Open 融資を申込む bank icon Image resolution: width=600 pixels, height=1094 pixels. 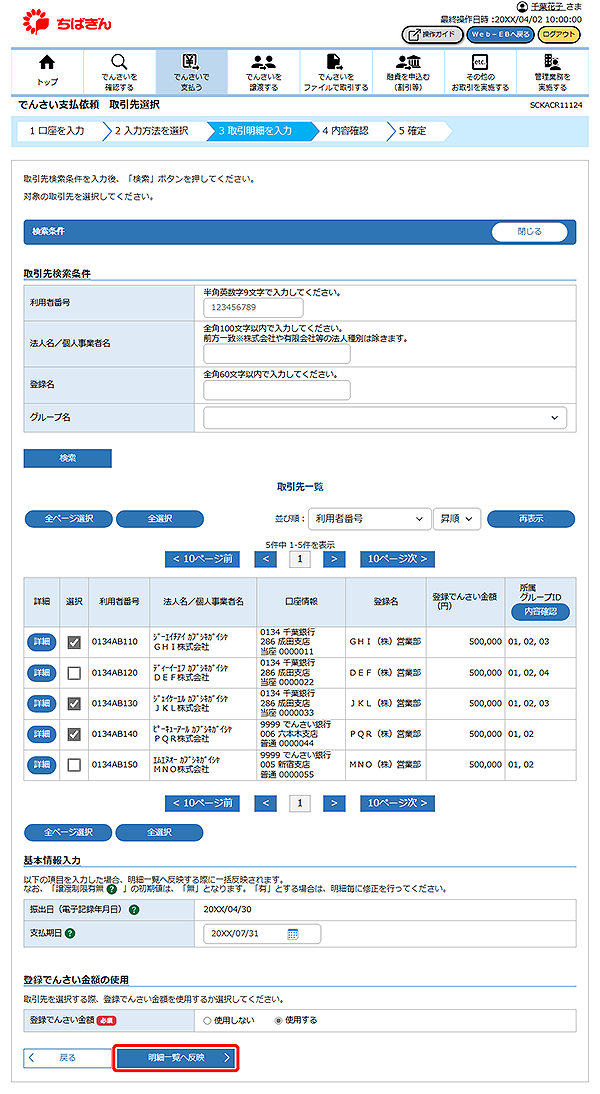(407, 64)
